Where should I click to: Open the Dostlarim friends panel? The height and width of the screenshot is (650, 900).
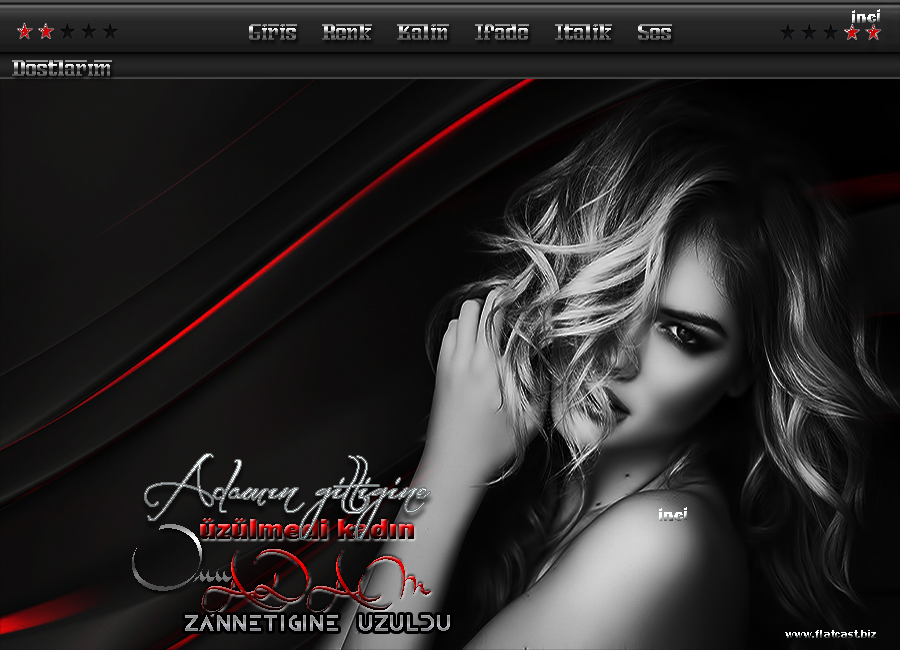click(62, 68)
